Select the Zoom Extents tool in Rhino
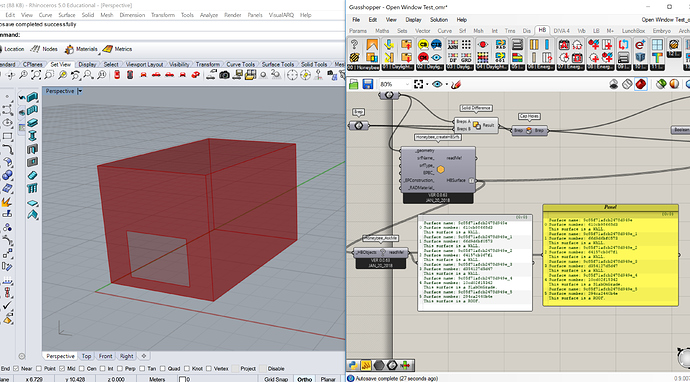 point(36,75)
